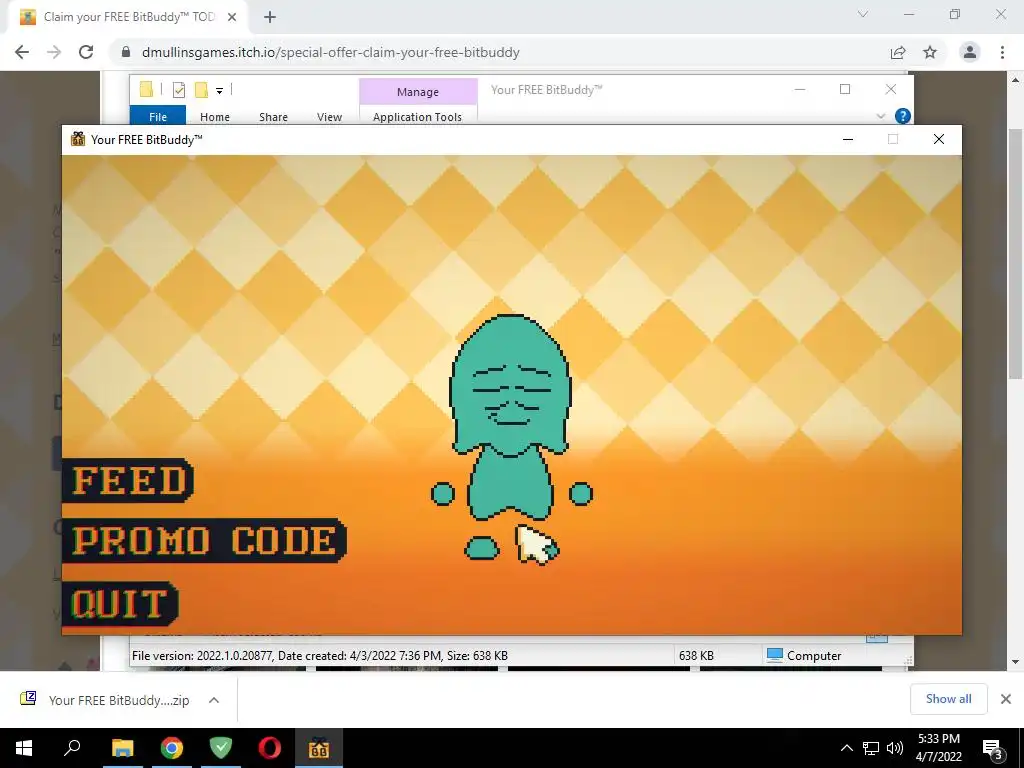Viewport: 1024px width, 768px height.
Task: Click the BitBuddy gift icon in game title bar
Action: [78, 139]
